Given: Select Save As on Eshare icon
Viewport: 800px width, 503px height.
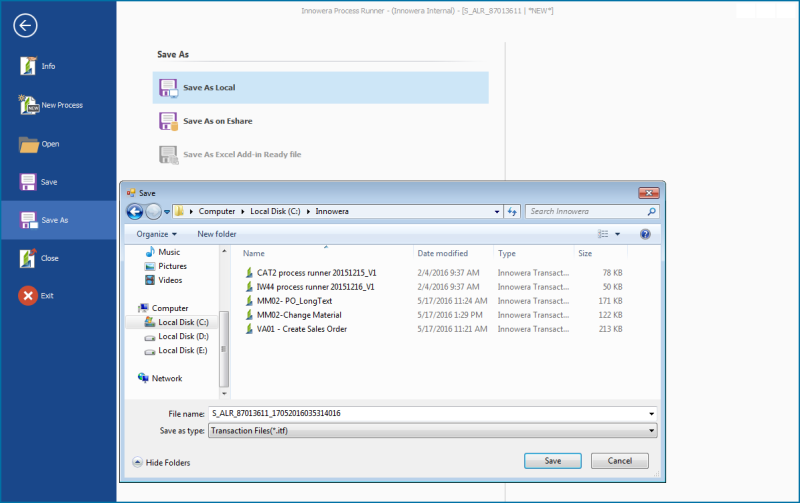Looking at the screenshot, I should tap(168, 121).
